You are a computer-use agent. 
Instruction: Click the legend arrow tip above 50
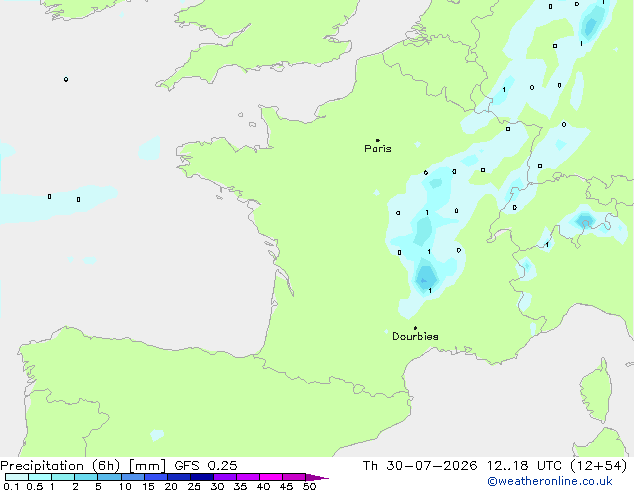coord(317,477)
